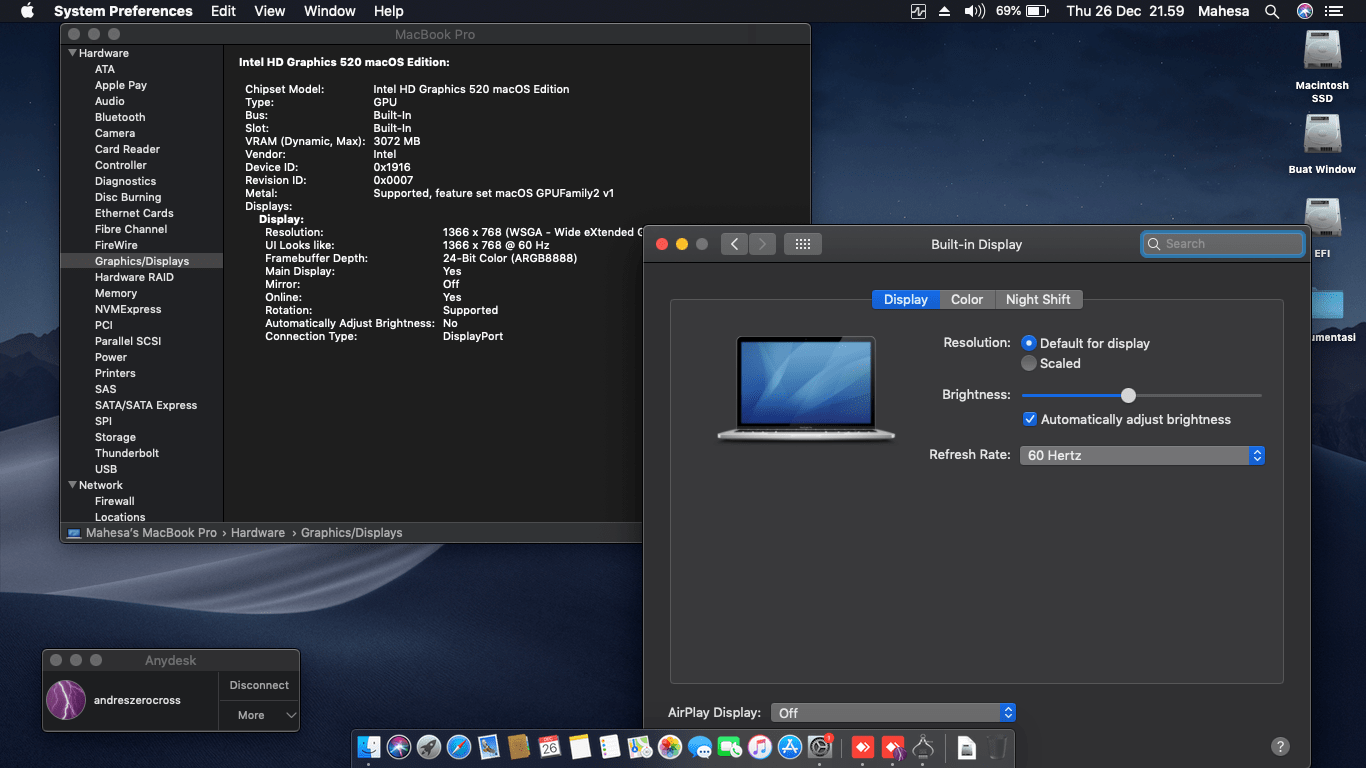Open the More dropdown in Anydesk
Viewport: 1366px width, 768px height.
coord(259,715)
